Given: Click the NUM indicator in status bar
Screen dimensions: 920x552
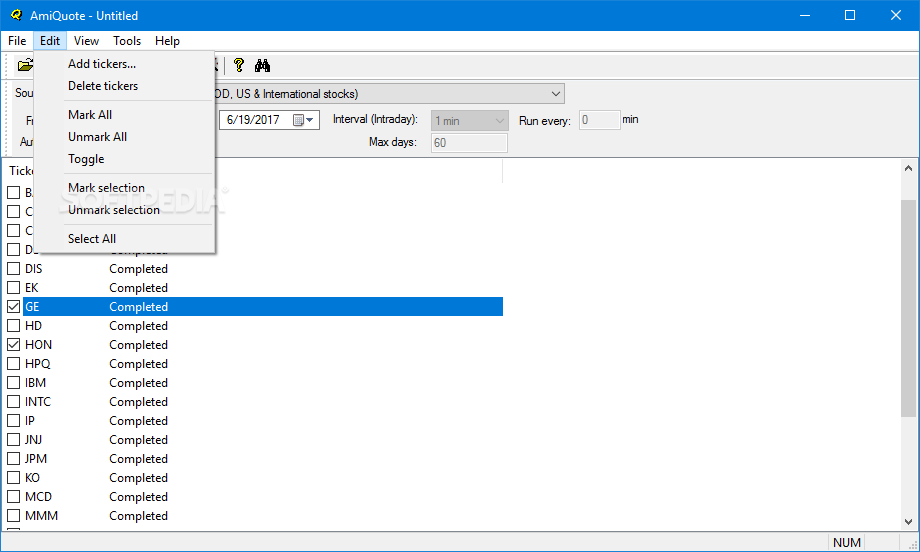Looking at the screenshot, I should [x=847, y=543].
